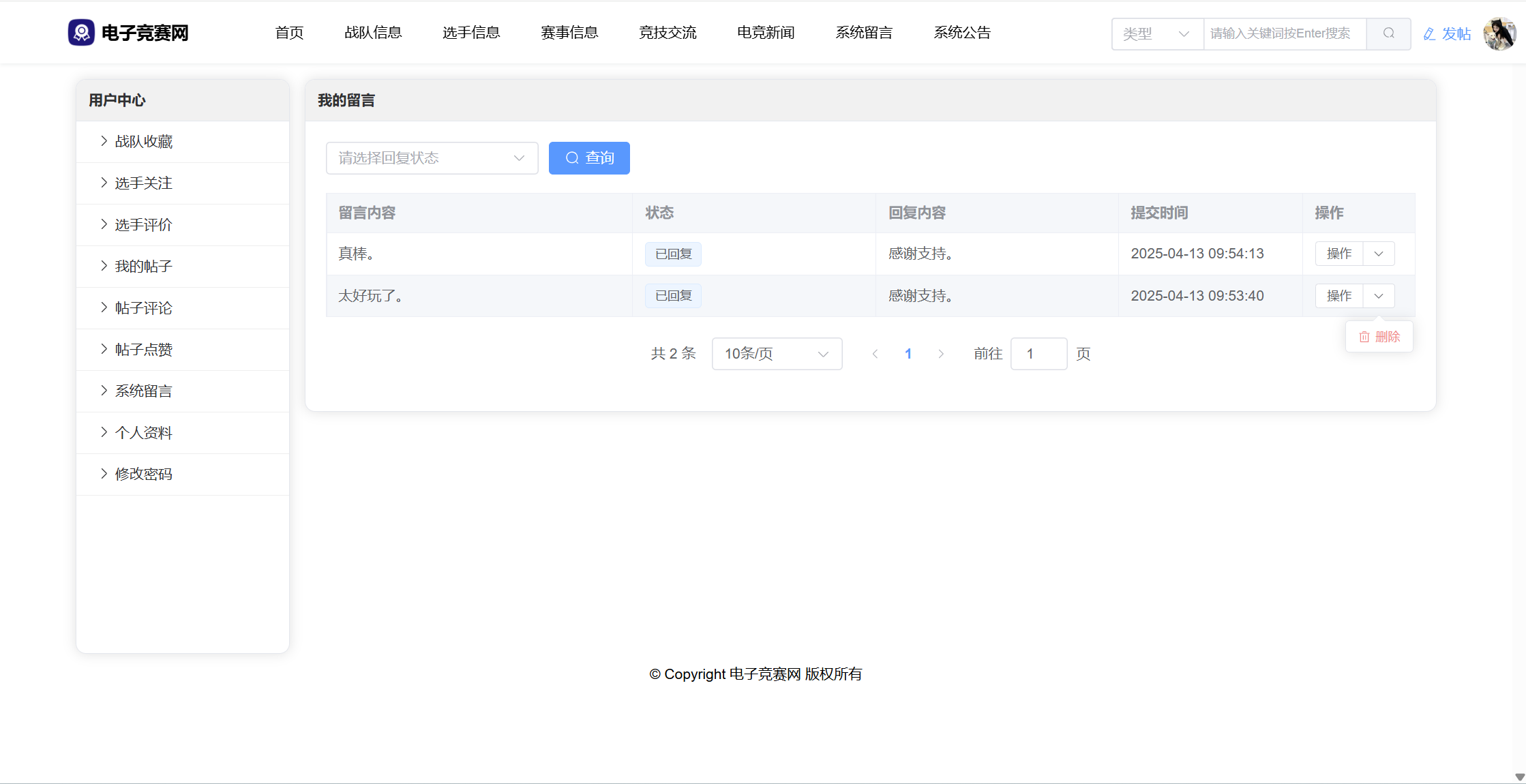This screenshot has height=784, width=1526.
Task: Click the 发帖 pencil icon
Action: (1429, 34)
